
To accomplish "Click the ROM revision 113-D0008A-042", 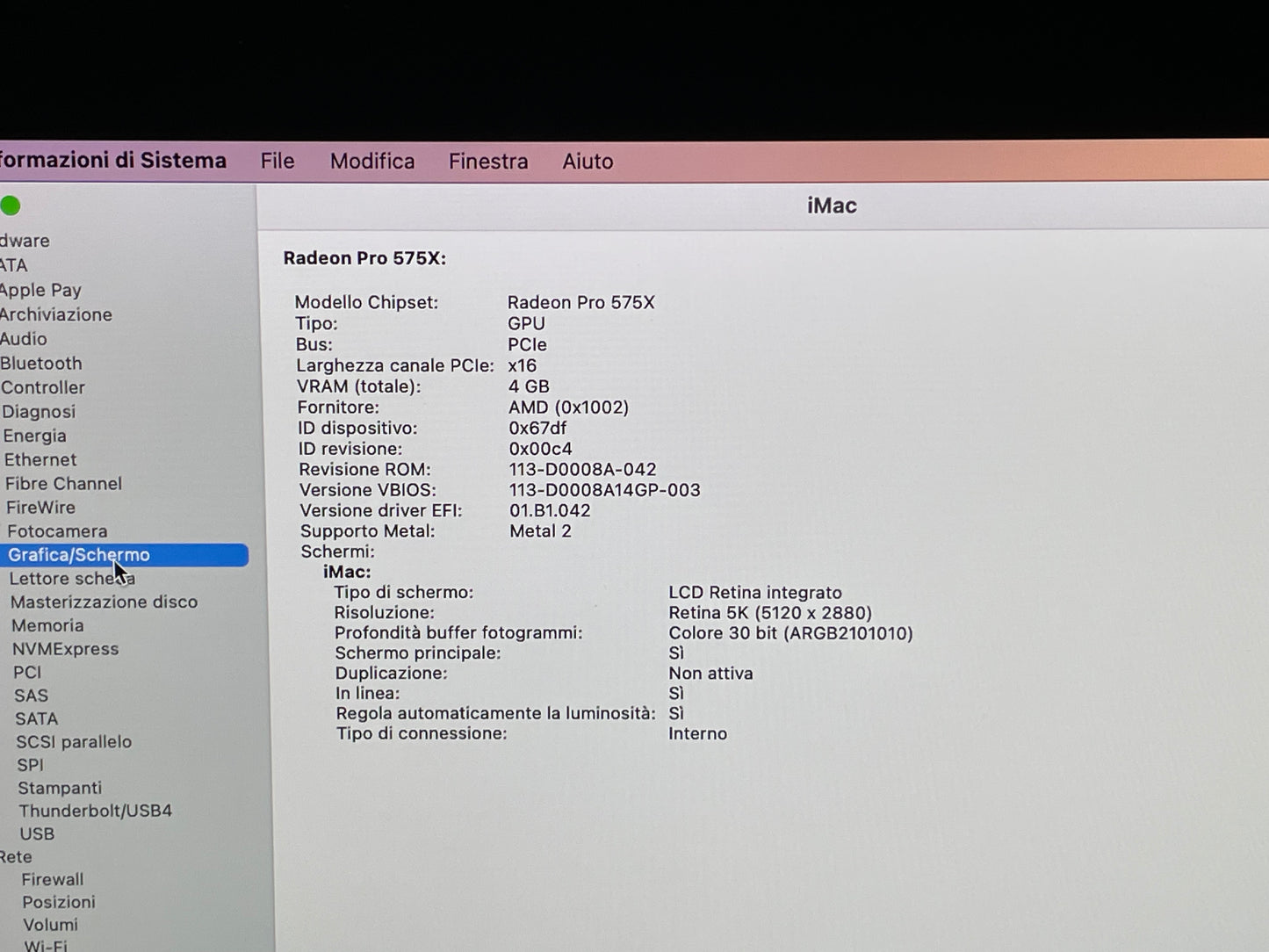I will click(582, 470).
